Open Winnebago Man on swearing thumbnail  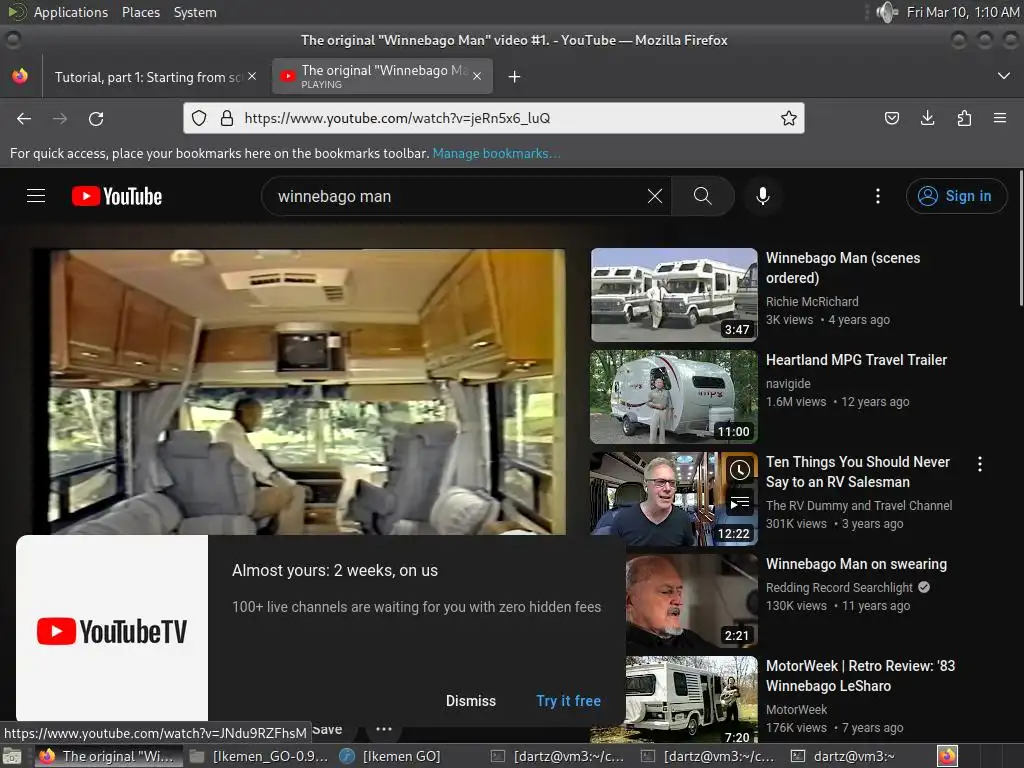tap(692, 600)
